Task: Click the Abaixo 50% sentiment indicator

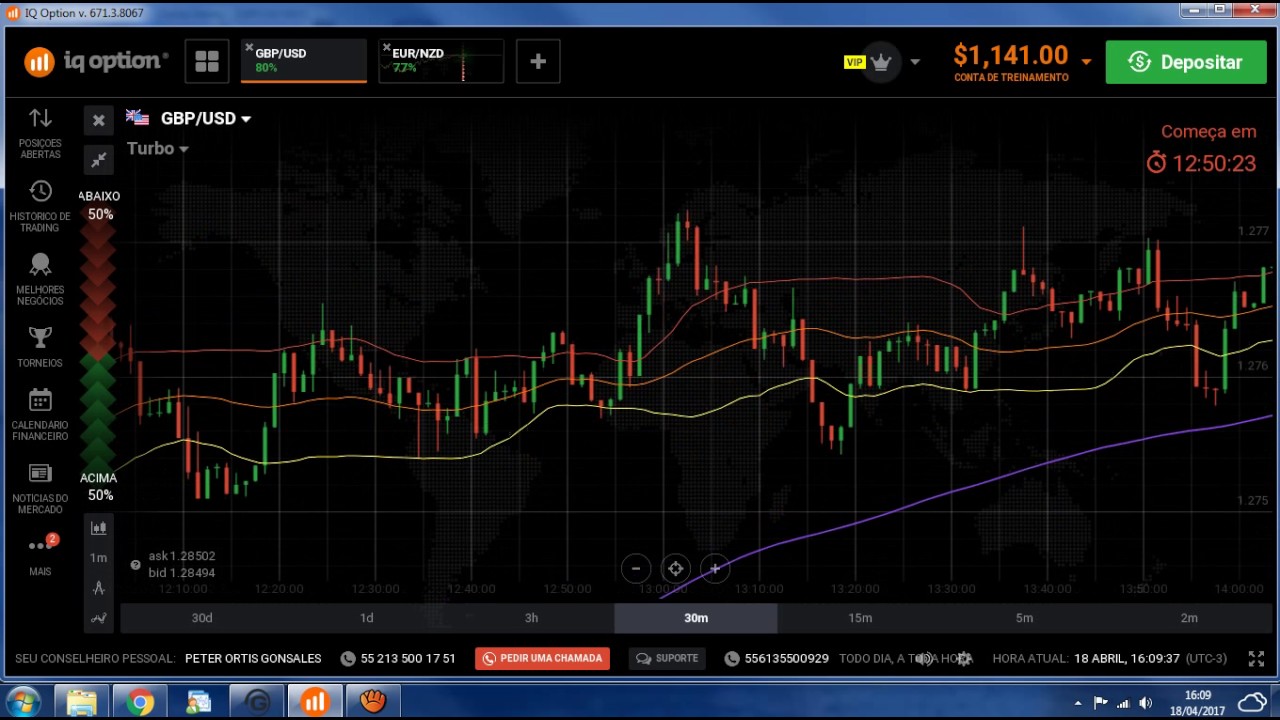Action: tap(99, 205)
